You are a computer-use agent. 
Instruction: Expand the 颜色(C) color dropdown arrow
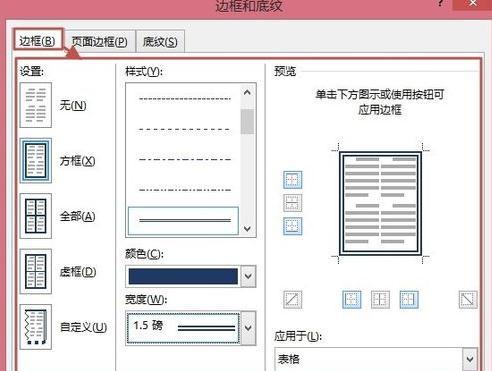coord(248,276)
